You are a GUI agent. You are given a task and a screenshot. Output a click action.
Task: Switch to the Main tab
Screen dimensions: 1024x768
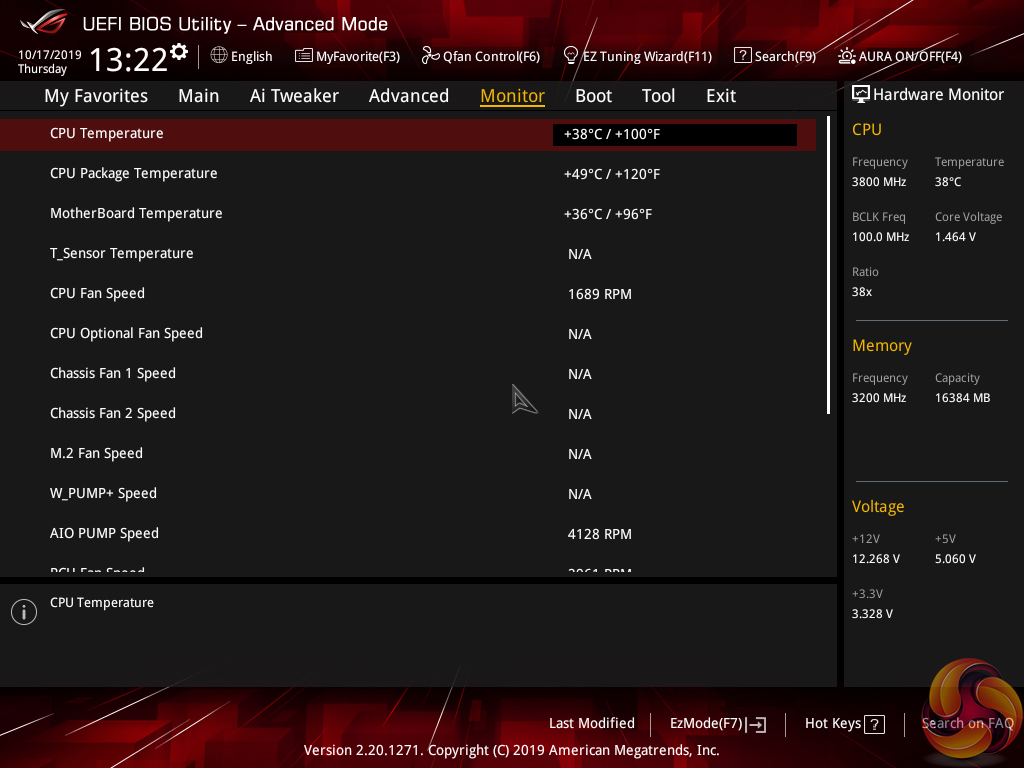(199, 96)
